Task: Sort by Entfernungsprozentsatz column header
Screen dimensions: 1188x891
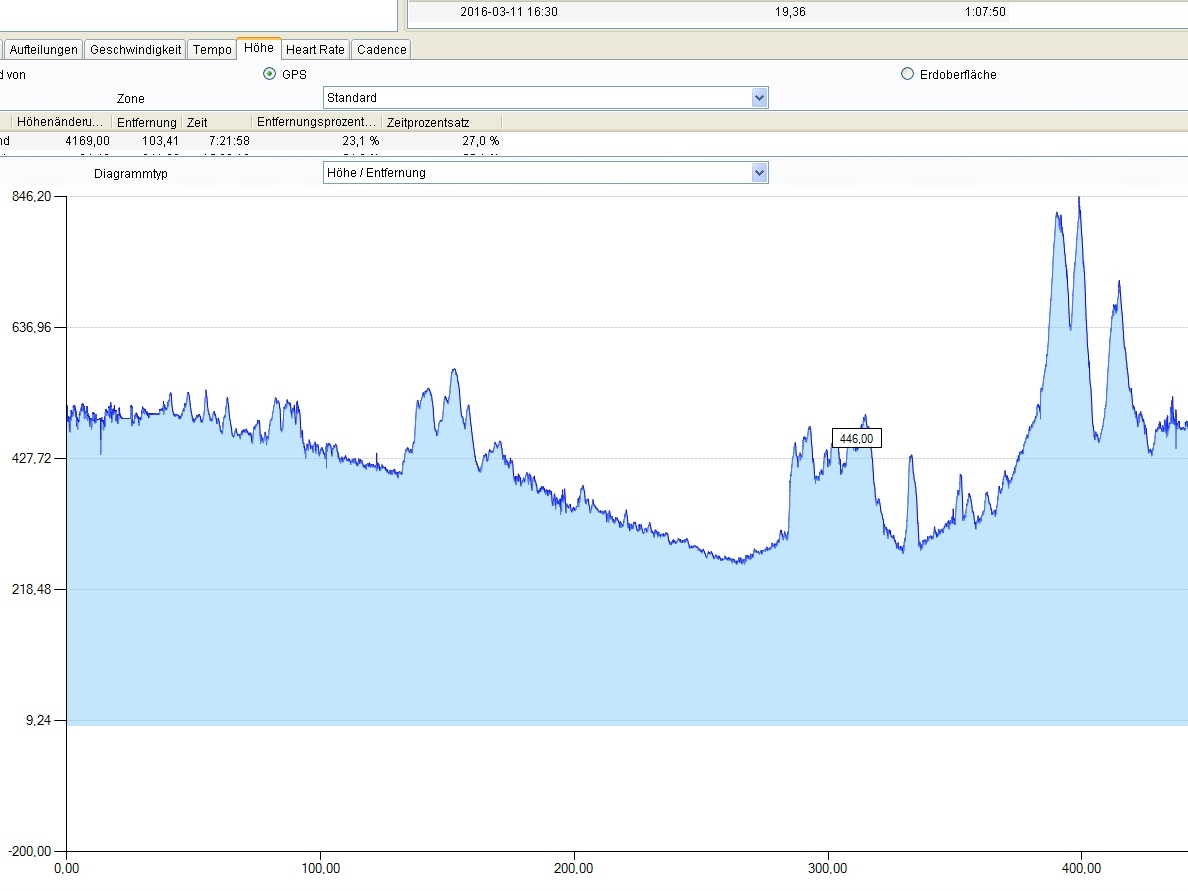Action: click(x=315, y=122)
